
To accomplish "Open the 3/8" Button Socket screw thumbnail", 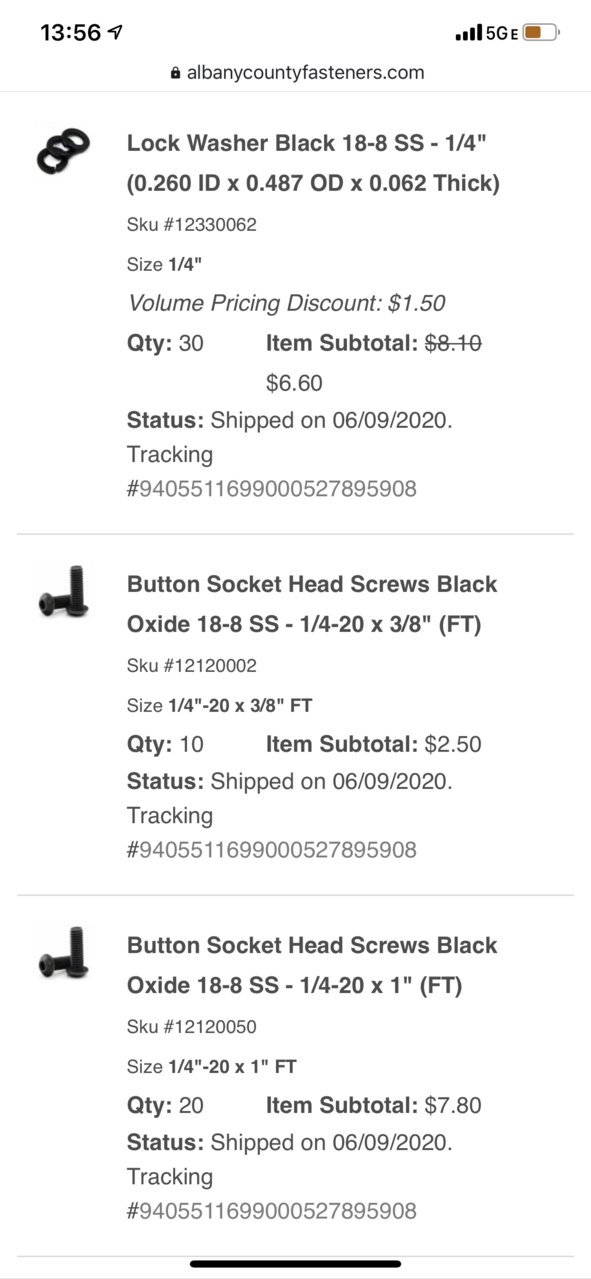I will point(63,590).
